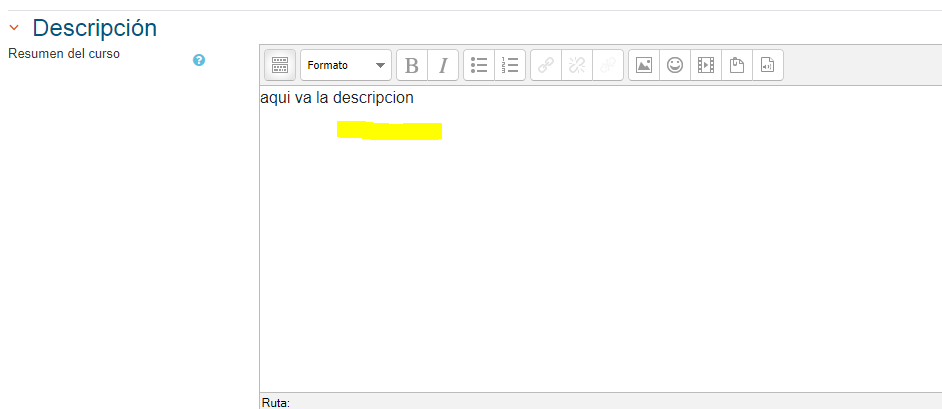Insert an emoticon smiley
942x409 pixels.
point(675,65)
